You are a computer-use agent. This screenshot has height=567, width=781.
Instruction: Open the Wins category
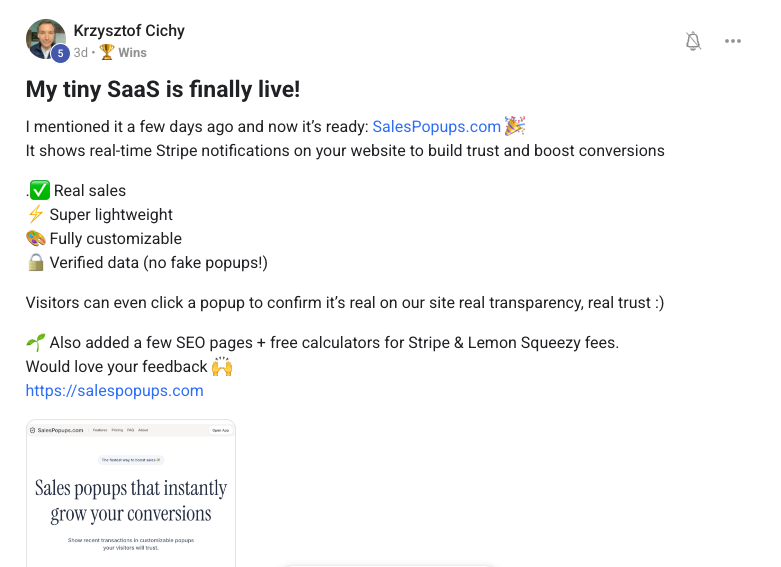[x=132, y=52]
